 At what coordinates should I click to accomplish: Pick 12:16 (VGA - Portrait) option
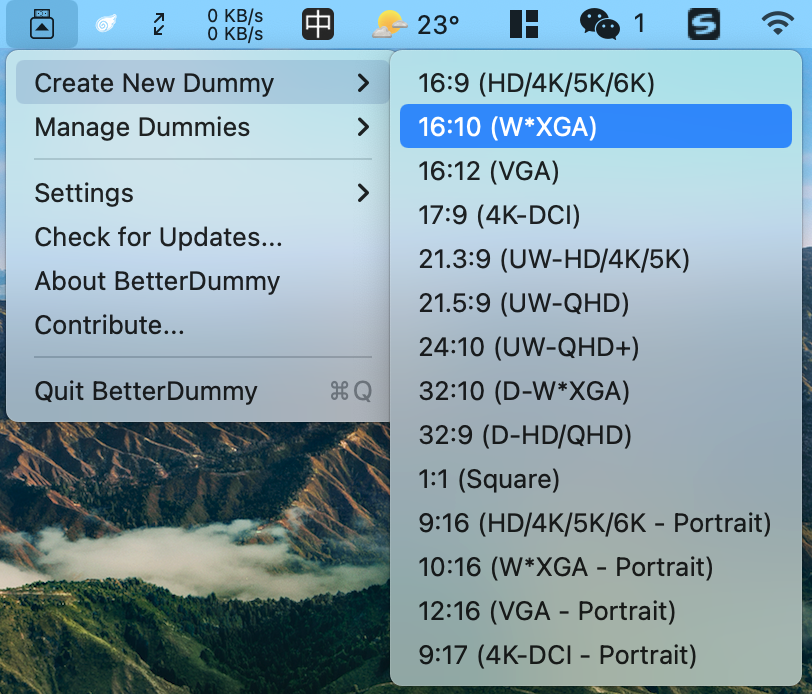coord(596,611)
